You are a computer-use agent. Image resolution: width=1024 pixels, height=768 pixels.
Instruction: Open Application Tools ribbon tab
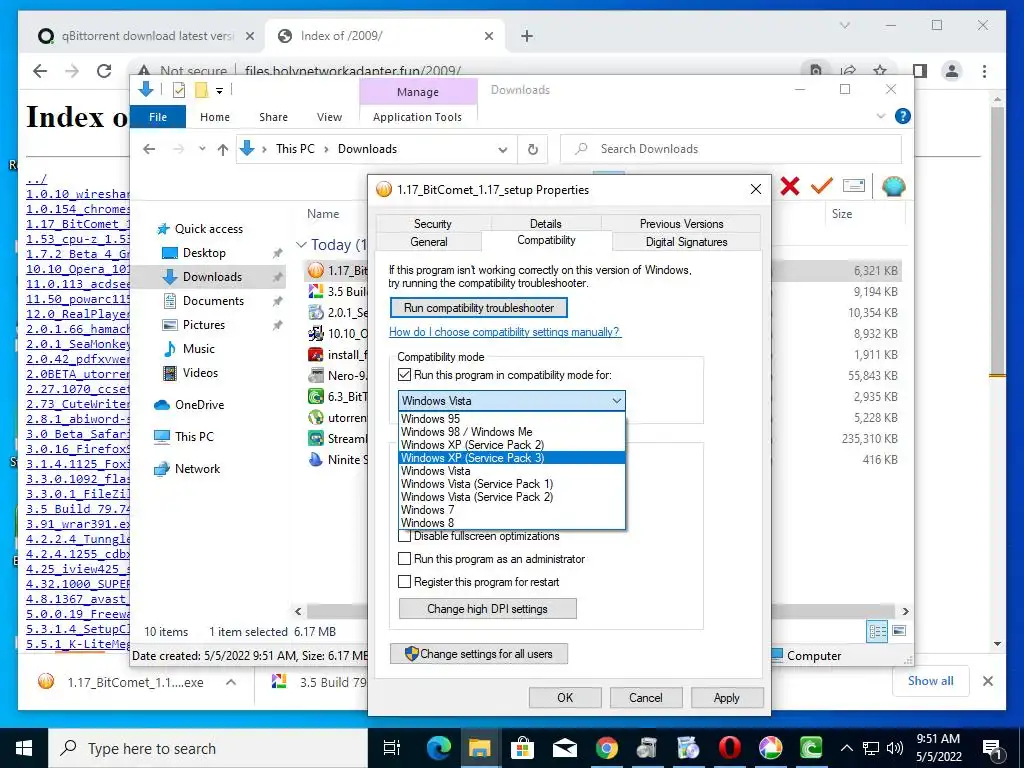tap(417, 117)
